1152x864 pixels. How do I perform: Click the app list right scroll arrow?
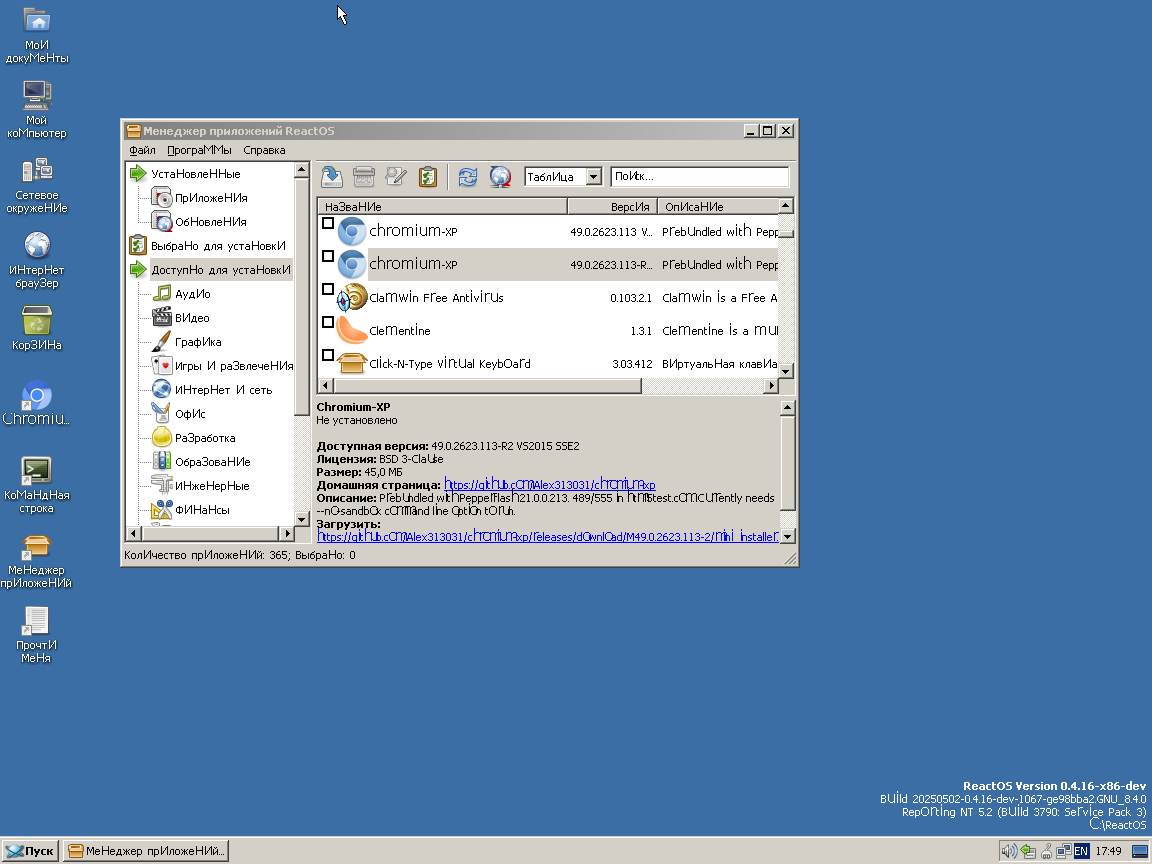771,386
